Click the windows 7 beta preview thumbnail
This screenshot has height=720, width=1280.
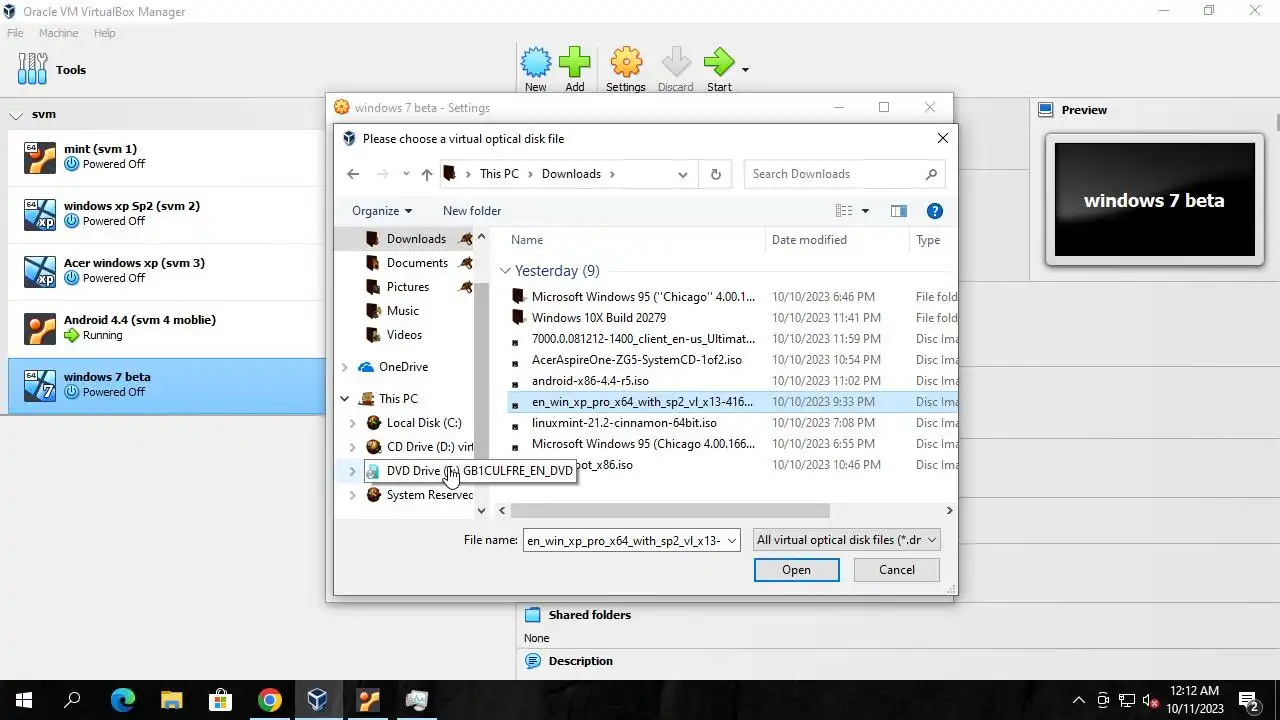coord(1155,200)
